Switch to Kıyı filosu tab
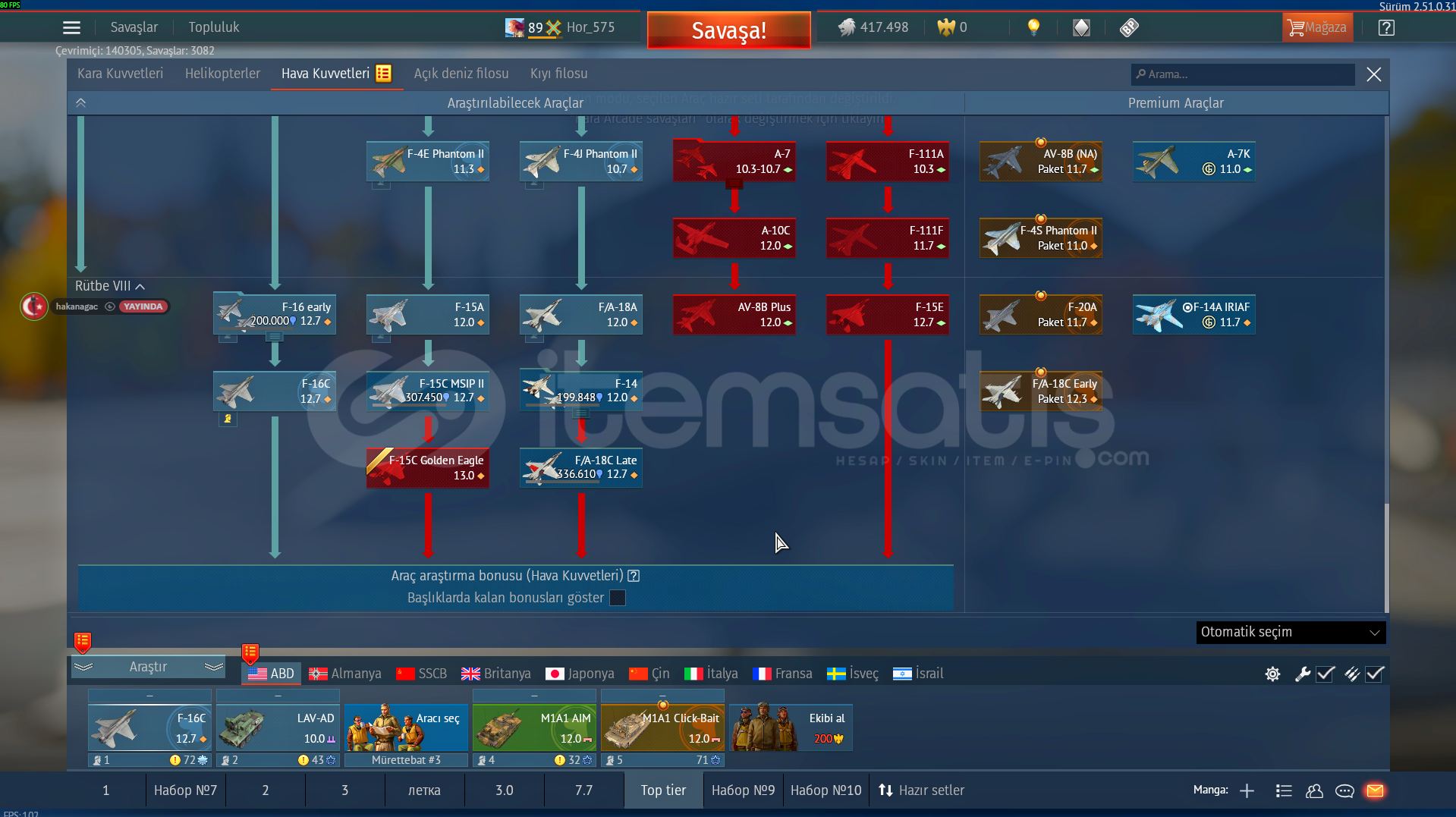Screen dimensions: 1456x817 (559, 74)
